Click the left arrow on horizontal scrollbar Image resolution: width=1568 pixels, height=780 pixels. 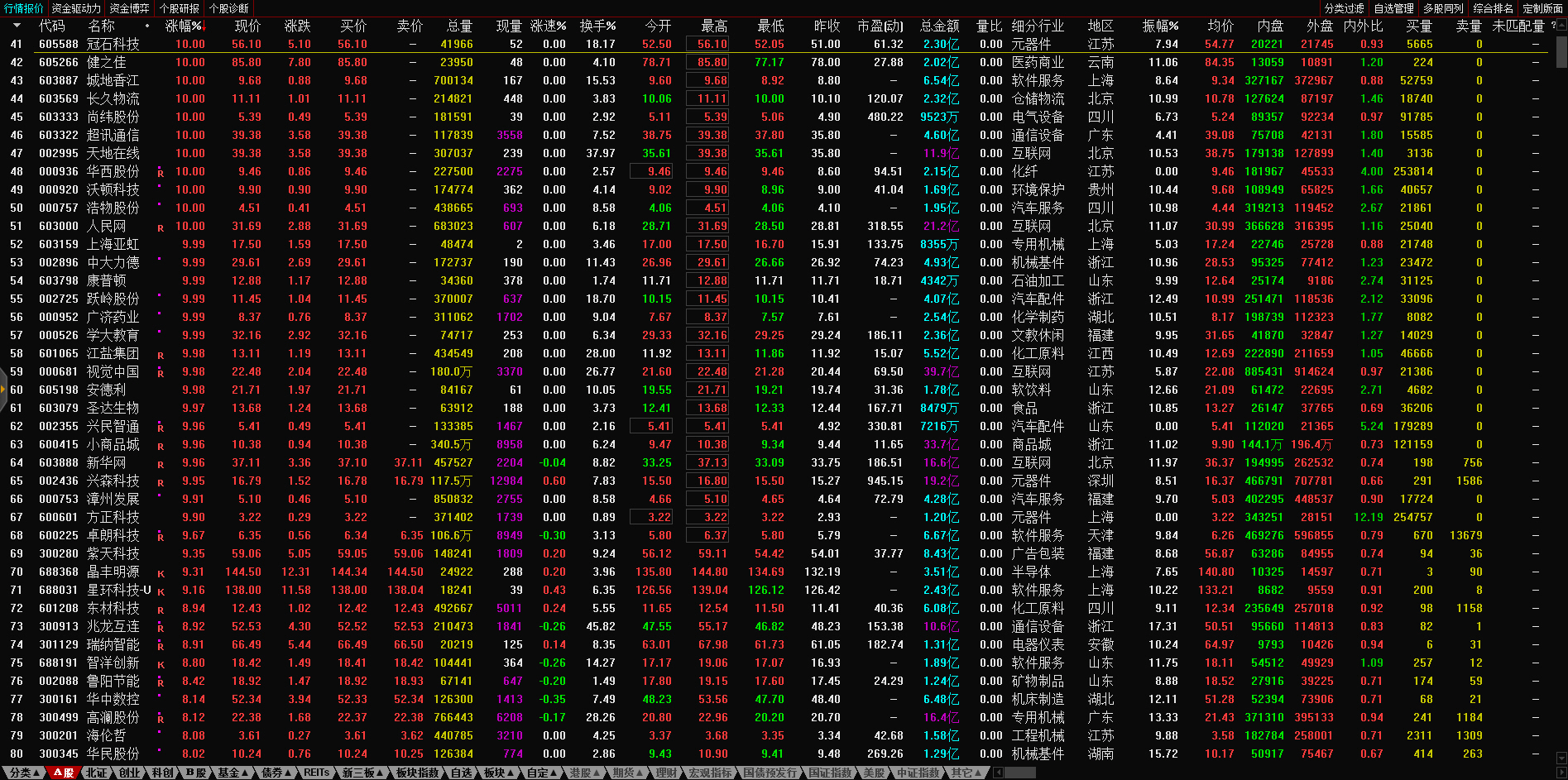(998, 773)
